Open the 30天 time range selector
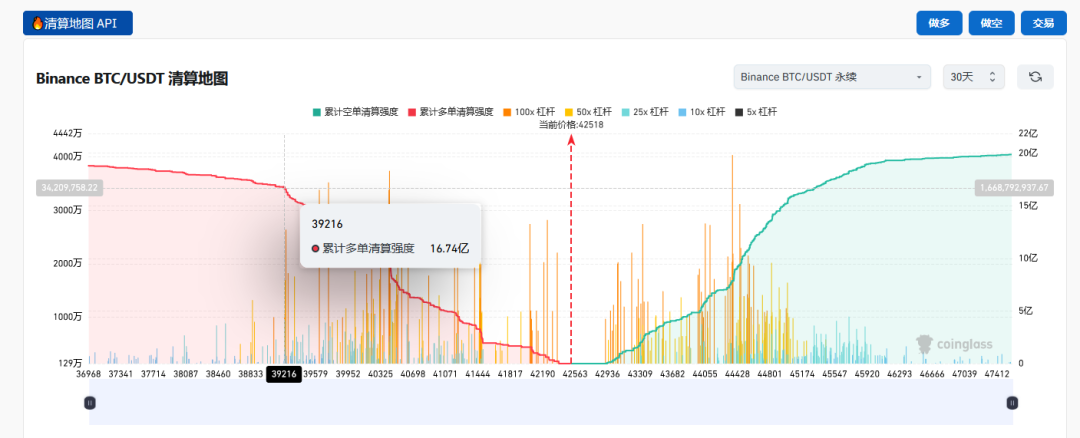Screen dimensions: 1080x438 [974, 77]
